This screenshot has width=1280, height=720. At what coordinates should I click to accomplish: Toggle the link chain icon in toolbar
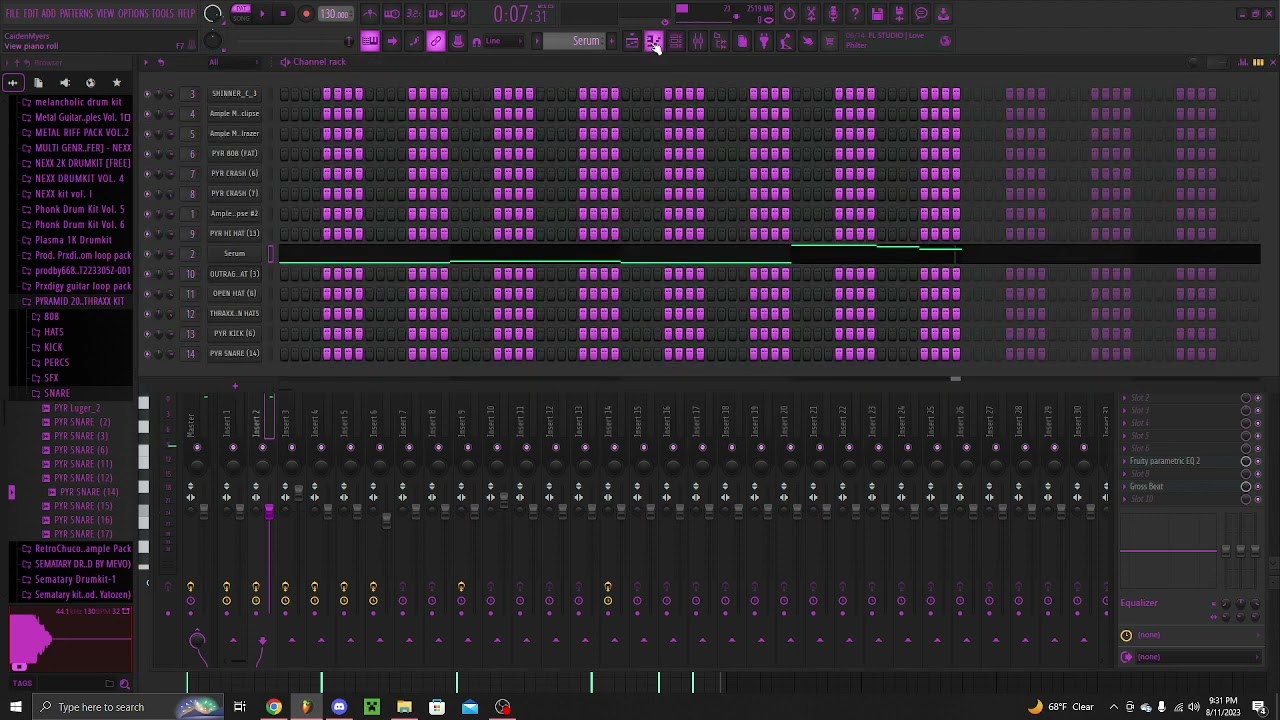tap(436, 41)
